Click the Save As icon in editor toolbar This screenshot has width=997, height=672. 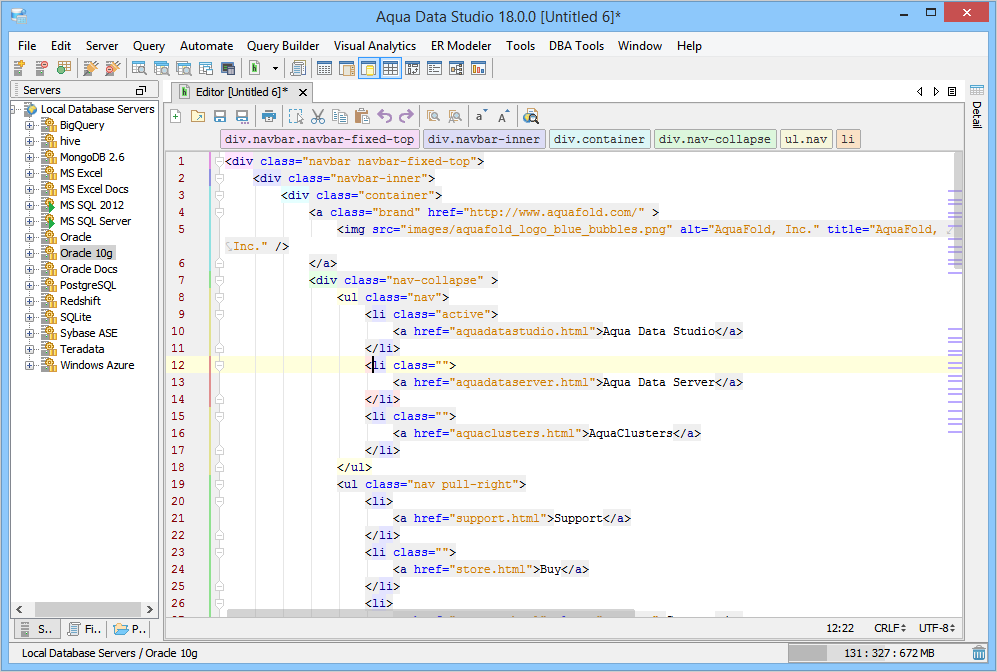click(242, 116)
